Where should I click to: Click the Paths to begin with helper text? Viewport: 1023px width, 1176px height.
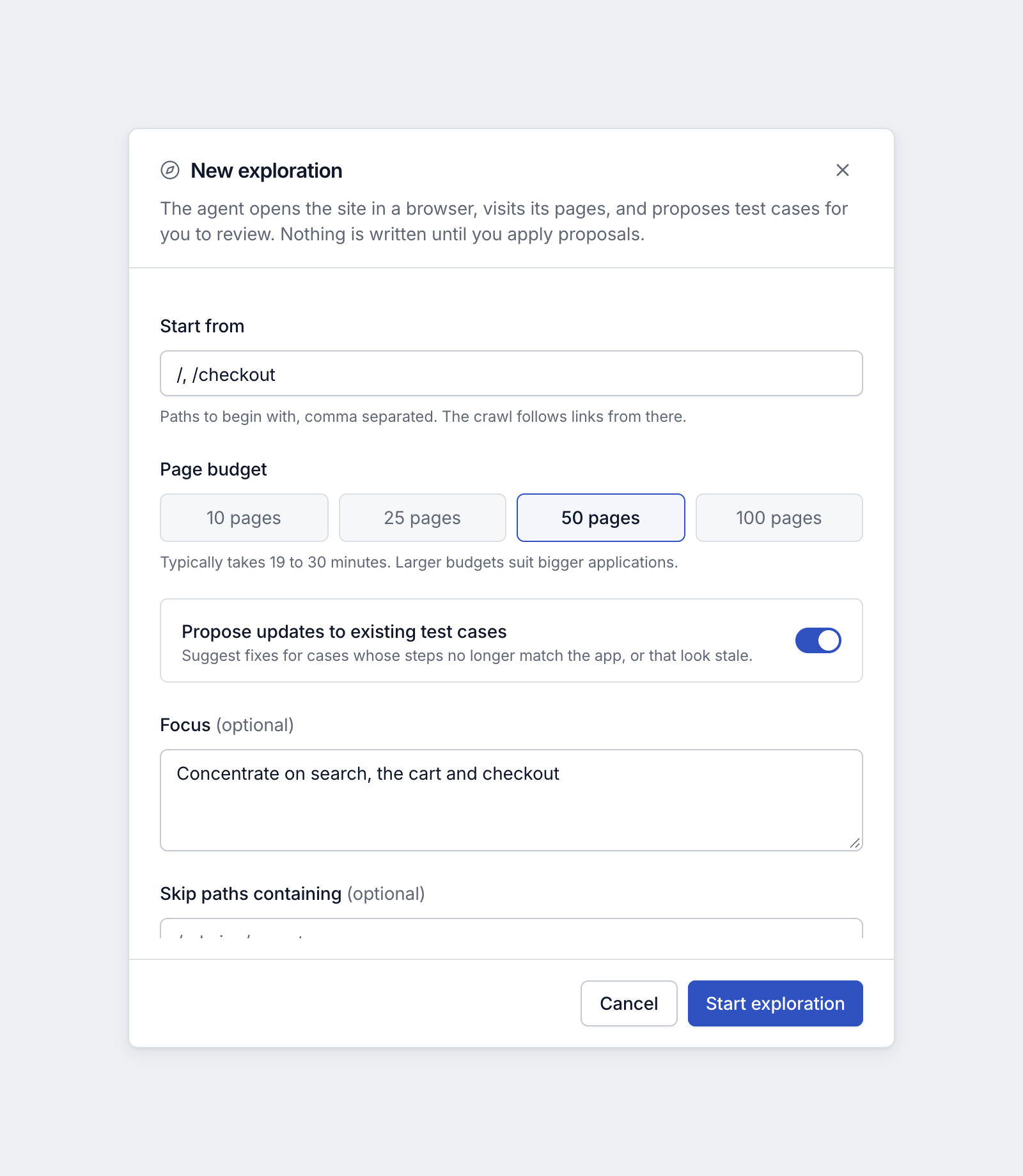(423, 417)
